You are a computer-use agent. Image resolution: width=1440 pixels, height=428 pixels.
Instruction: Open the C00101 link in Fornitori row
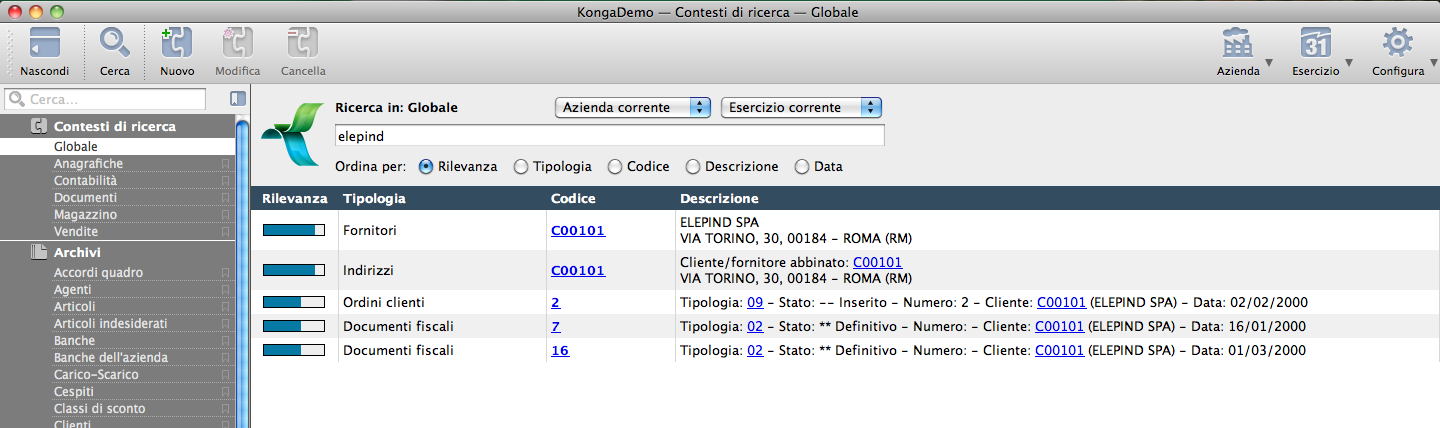578,230
